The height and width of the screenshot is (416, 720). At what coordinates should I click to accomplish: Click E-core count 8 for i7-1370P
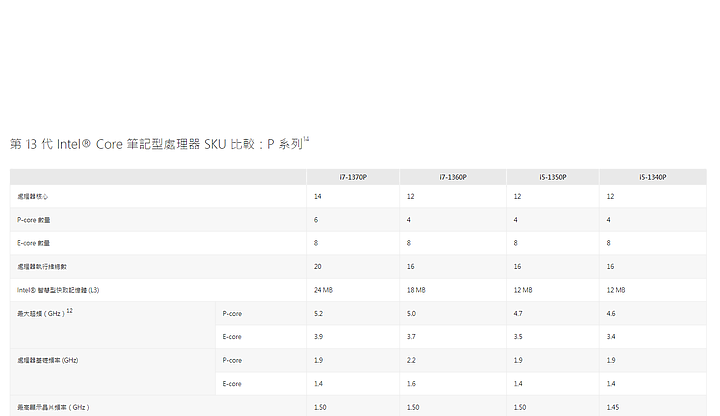click(316, 243)
